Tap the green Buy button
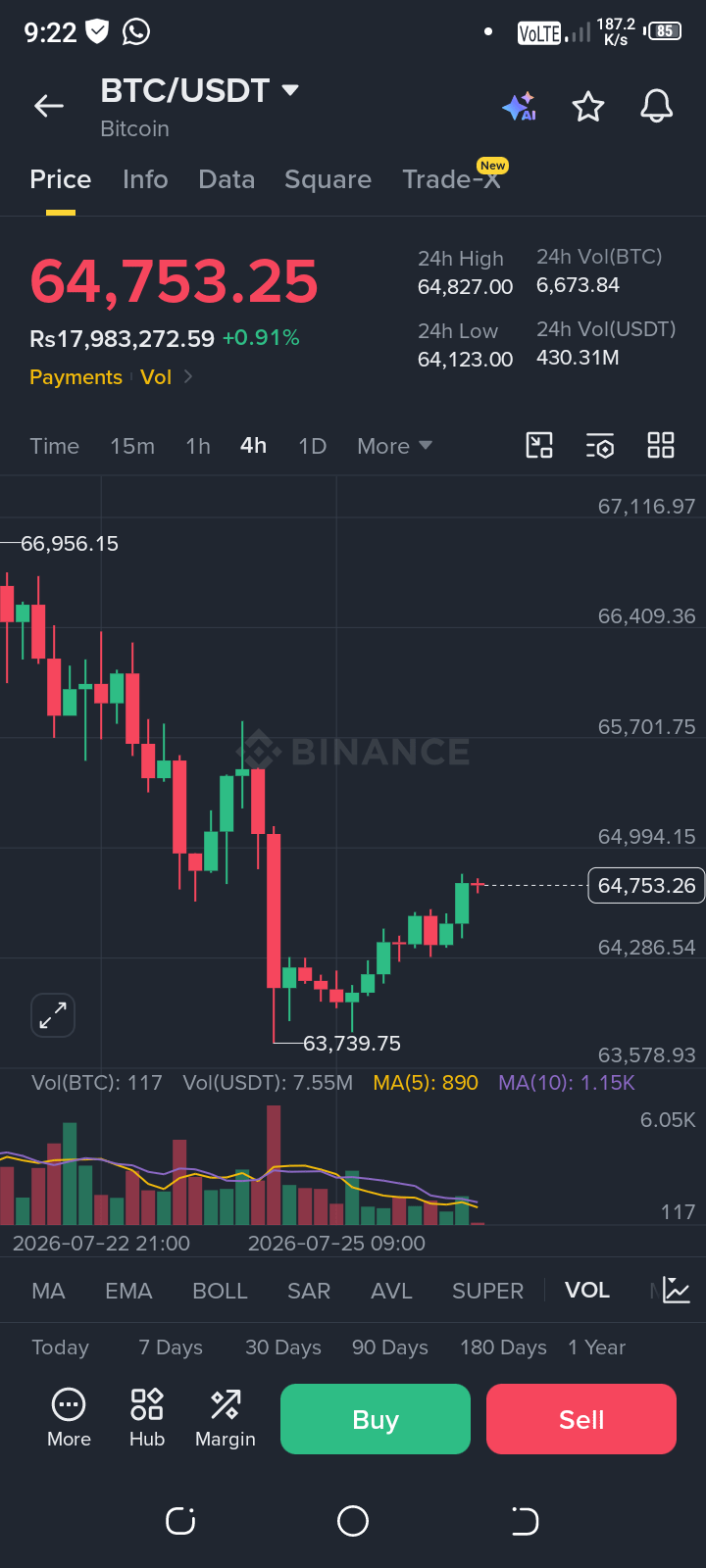 tap(376, 1419)
